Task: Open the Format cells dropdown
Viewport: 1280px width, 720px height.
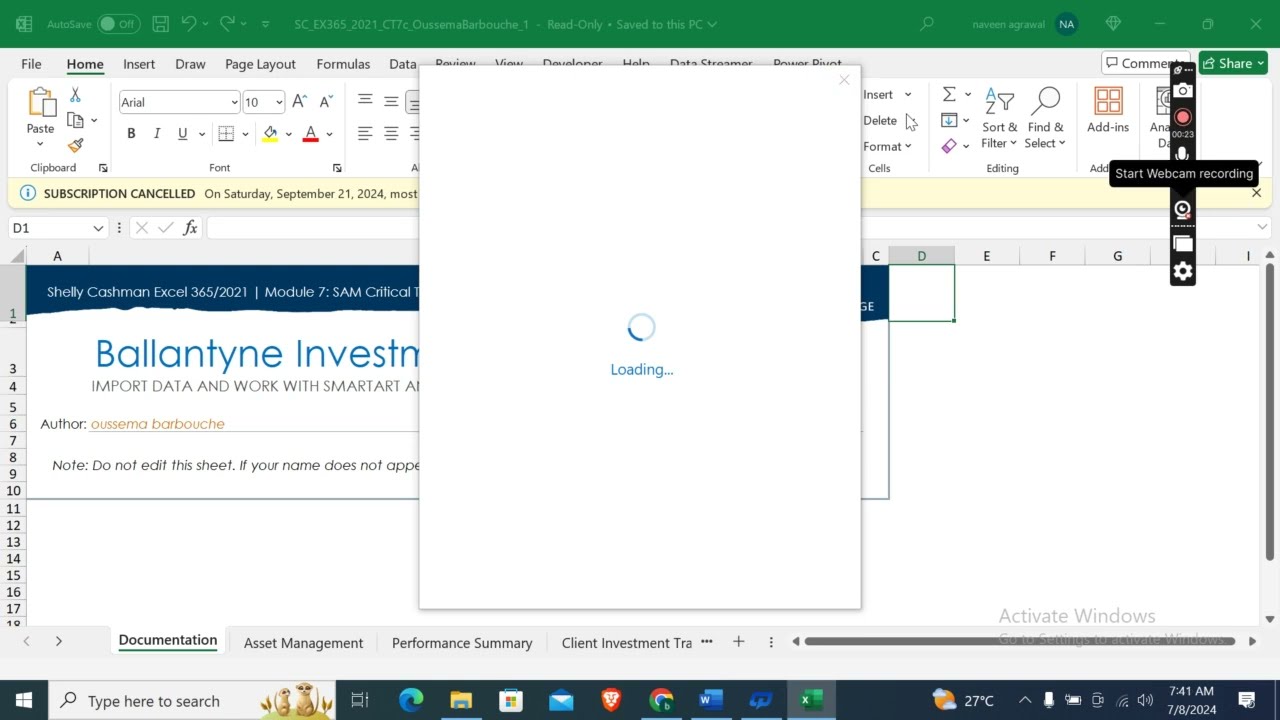Action: coord(887,146)
